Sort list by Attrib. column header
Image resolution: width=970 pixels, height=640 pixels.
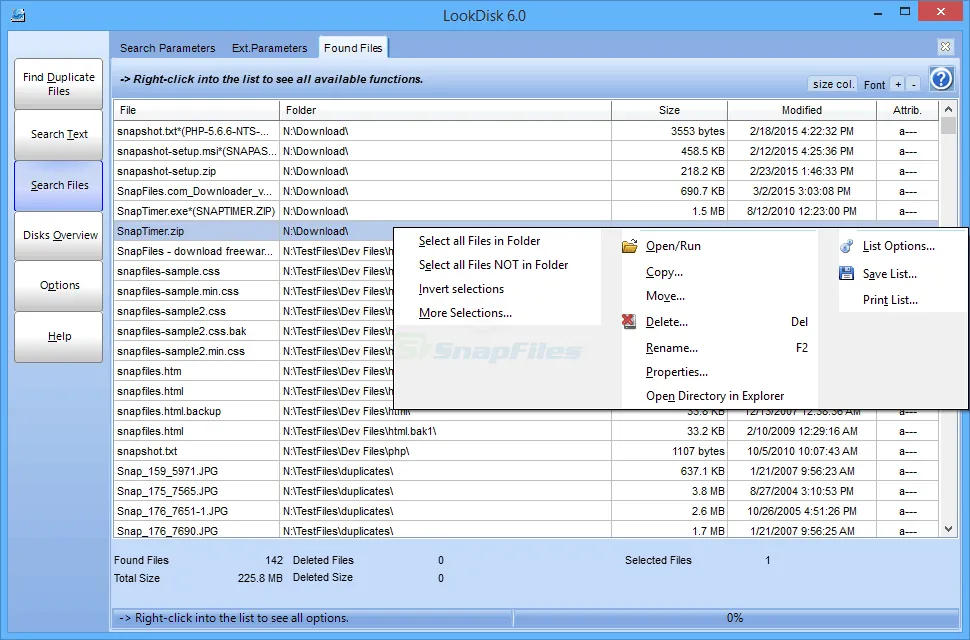pyautogui.click(x=907, y=110)
